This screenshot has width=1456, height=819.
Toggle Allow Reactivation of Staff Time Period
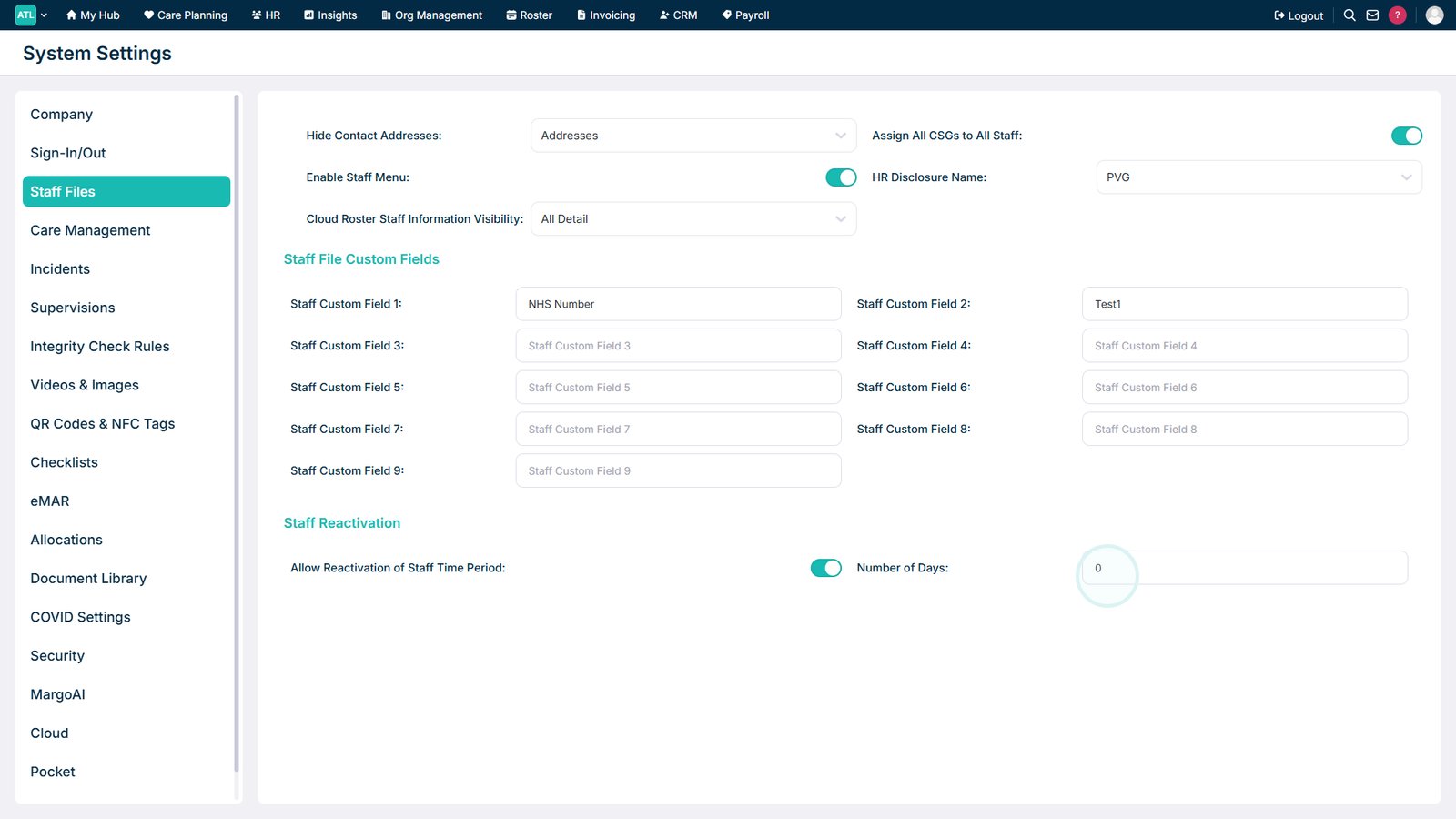[x=826, y=568]
